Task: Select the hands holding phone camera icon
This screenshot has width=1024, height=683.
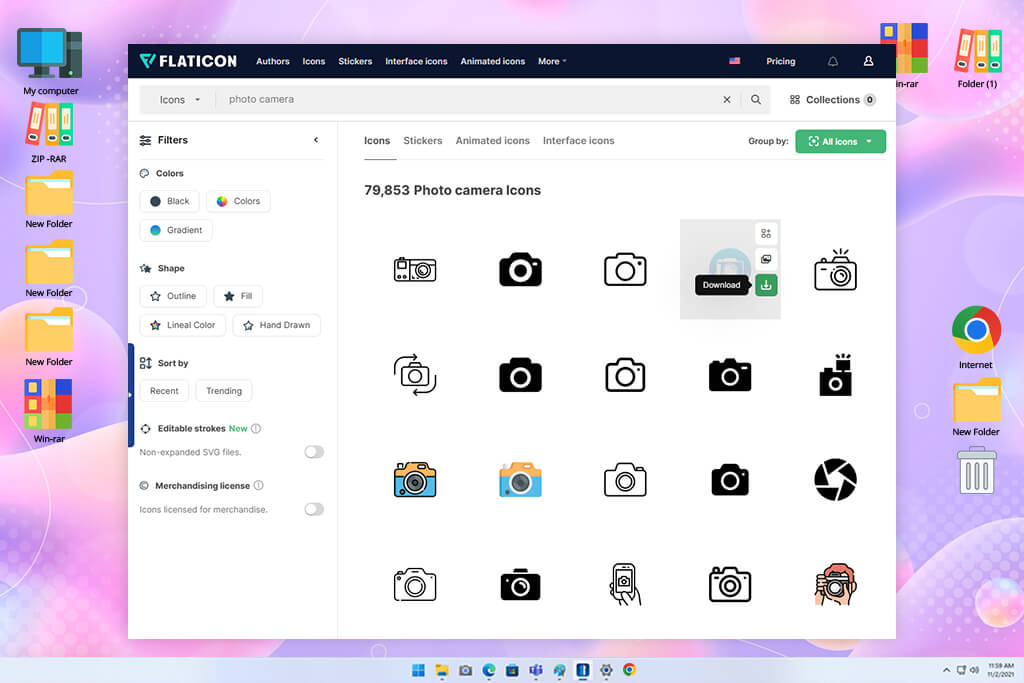Action: click(625, 585)
